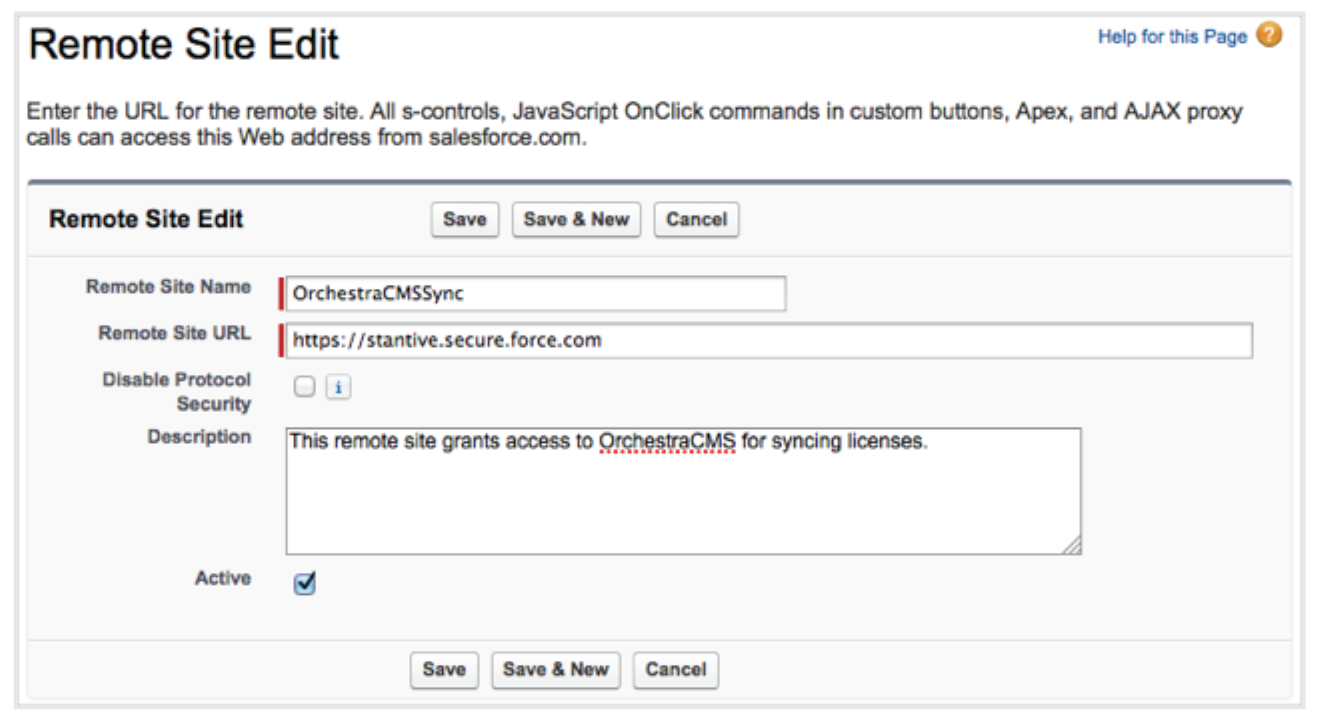Focus the Remote Site Name field

pos(535,294)
